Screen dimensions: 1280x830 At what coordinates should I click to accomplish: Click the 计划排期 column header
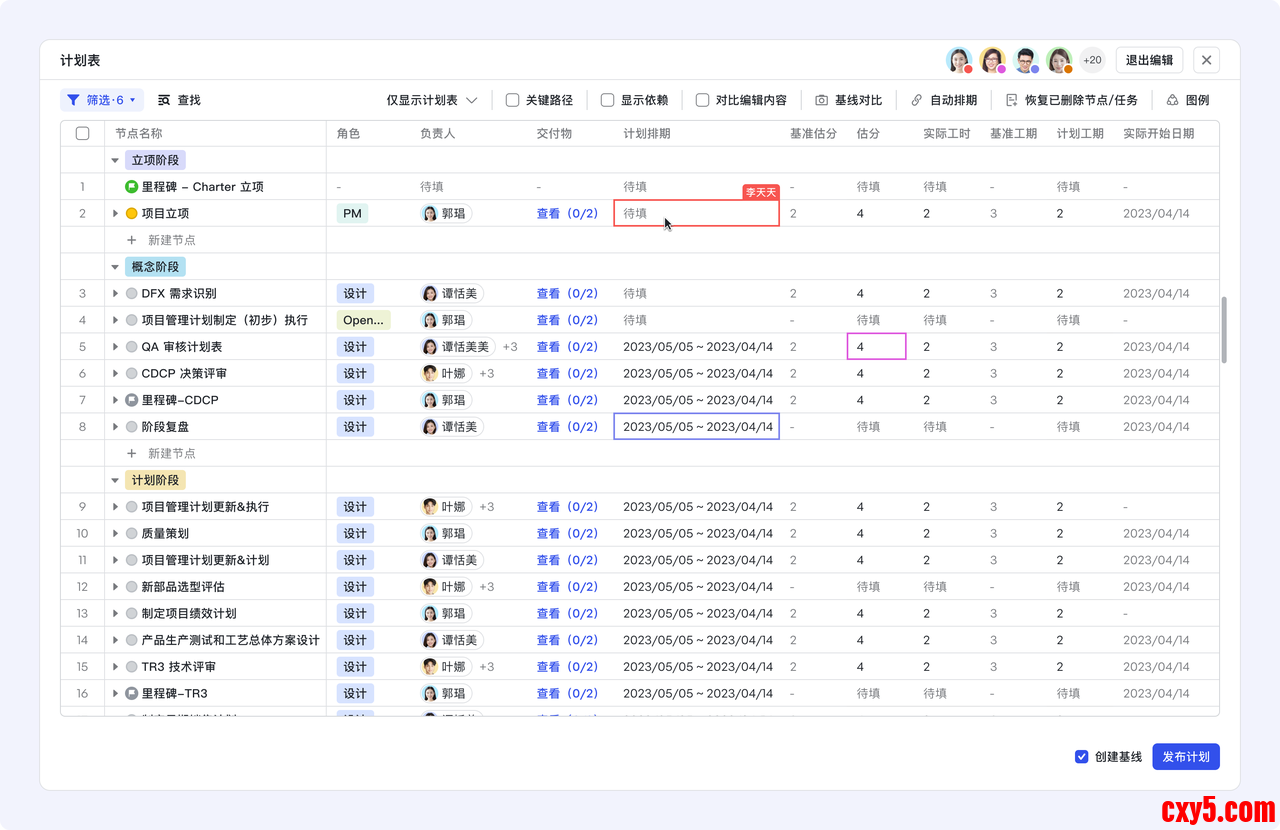coord(647,133)
